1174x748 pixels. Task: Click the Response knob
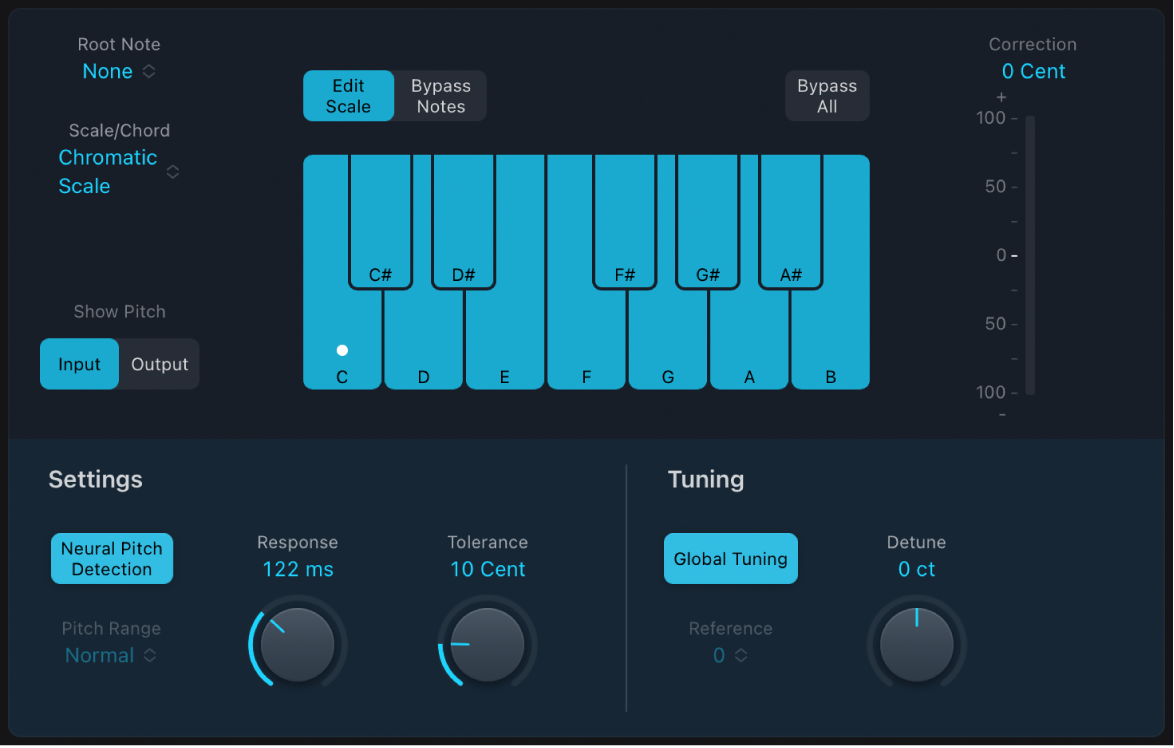297,645
